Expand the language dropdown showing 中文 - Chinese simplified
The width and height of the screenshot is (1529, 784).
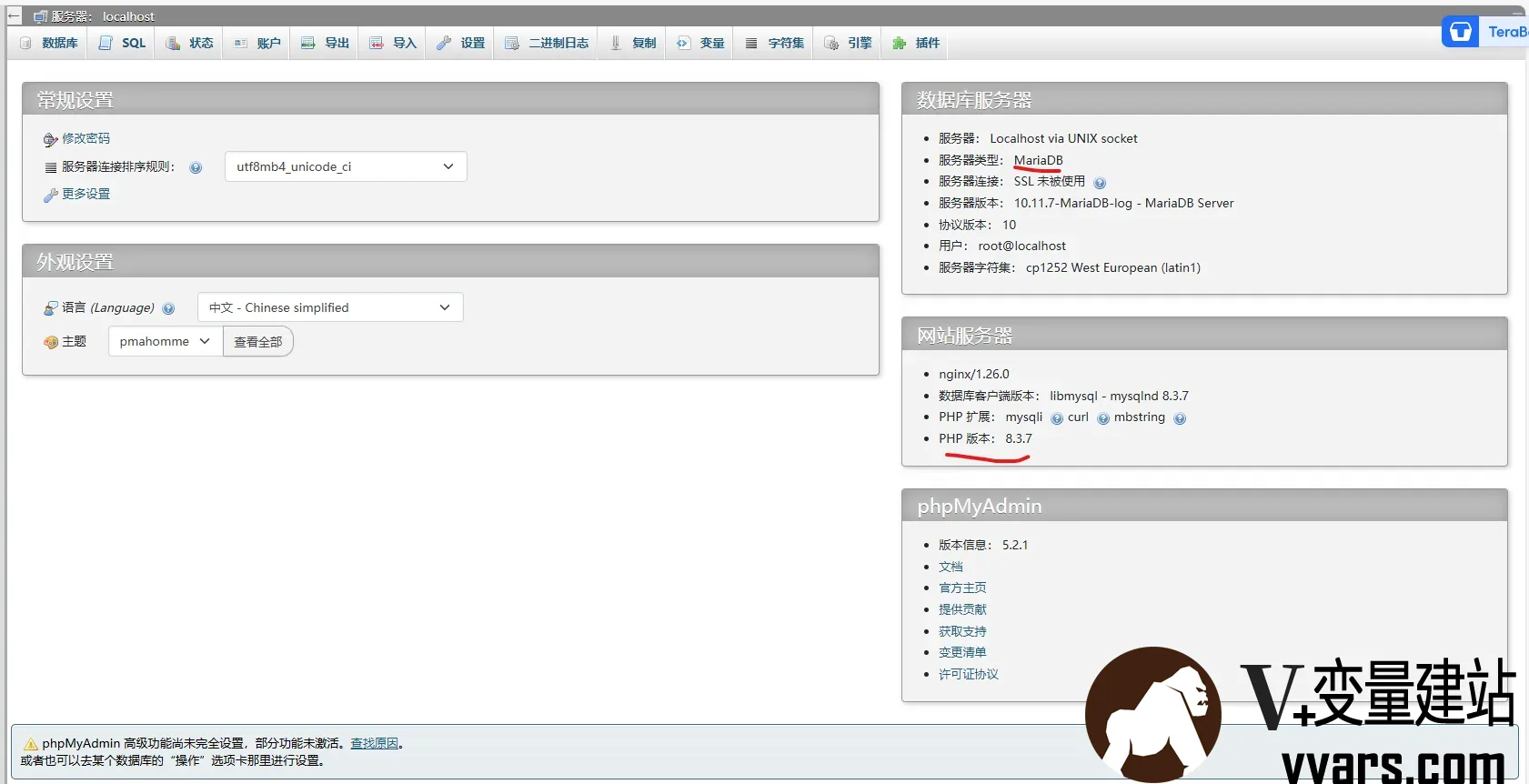[330, 307]
